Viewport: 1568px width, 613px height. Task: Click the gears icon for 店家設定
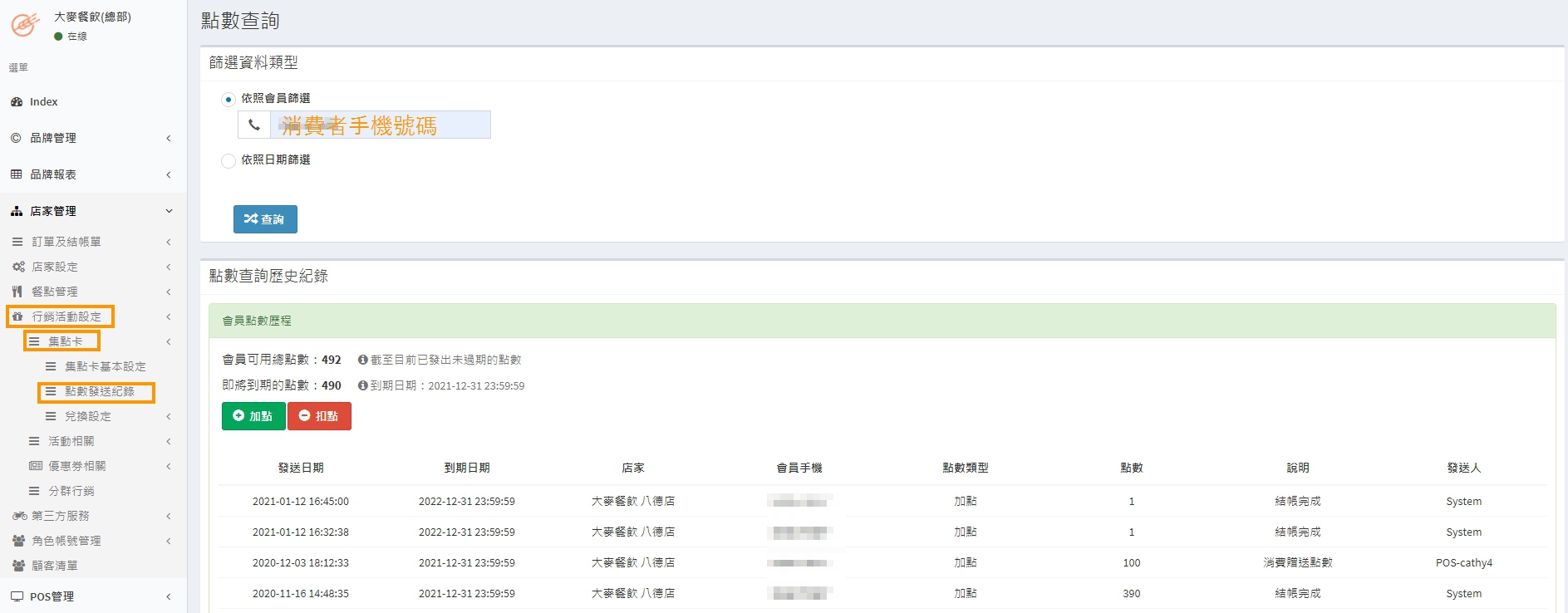(x=17, y=267)
